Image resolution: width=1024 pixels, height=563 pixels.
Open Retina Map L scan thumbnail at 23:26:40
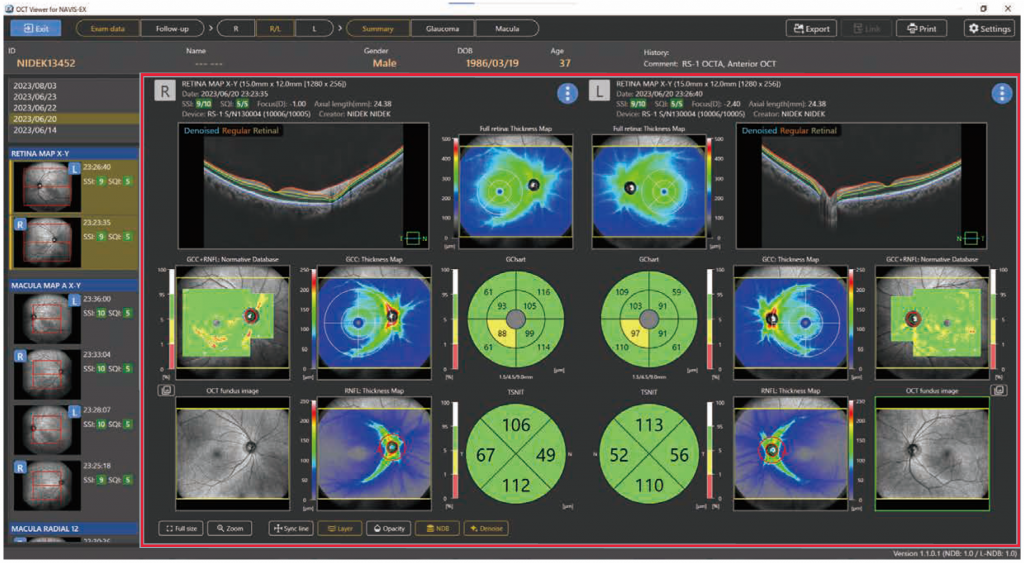pos(46,186)
